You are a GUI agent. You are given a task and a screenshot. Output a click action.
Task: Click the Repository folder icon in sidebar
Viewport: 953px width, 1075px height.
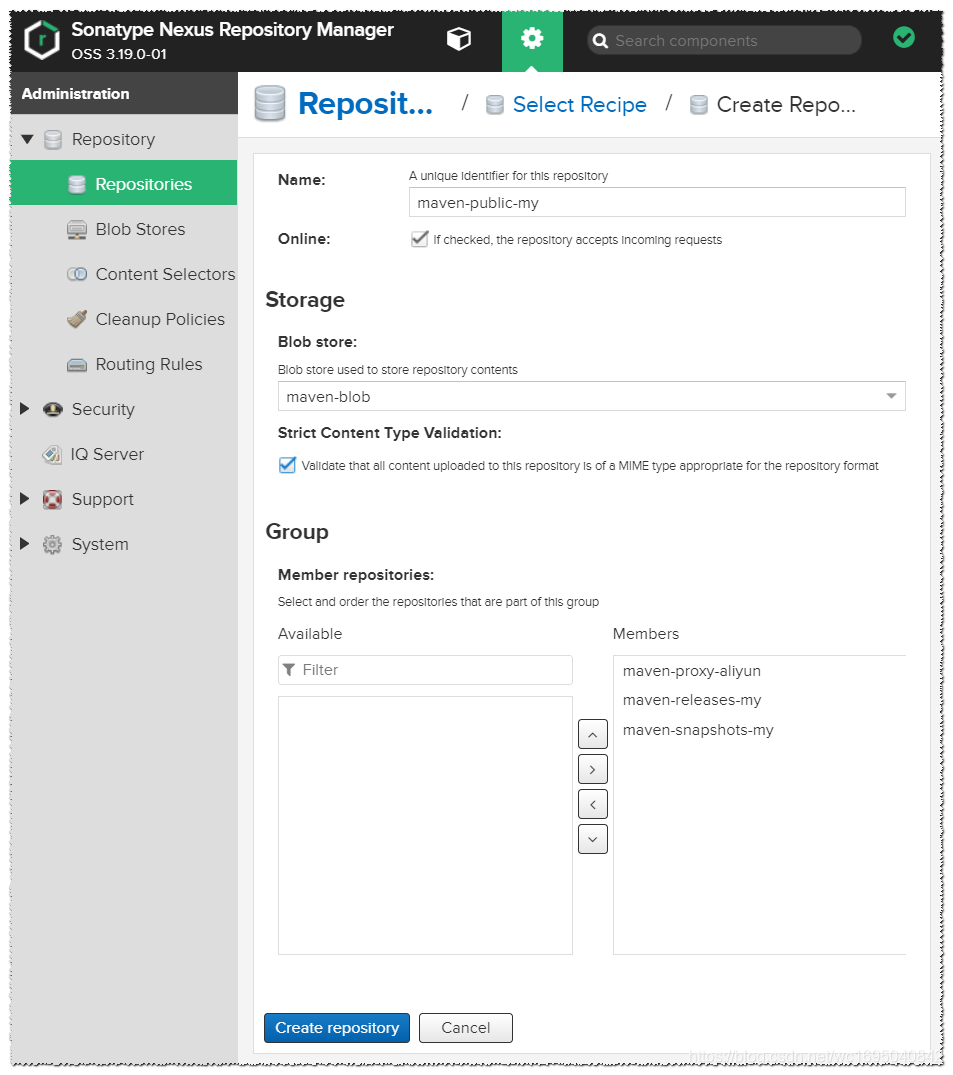(x=53, y=140)
